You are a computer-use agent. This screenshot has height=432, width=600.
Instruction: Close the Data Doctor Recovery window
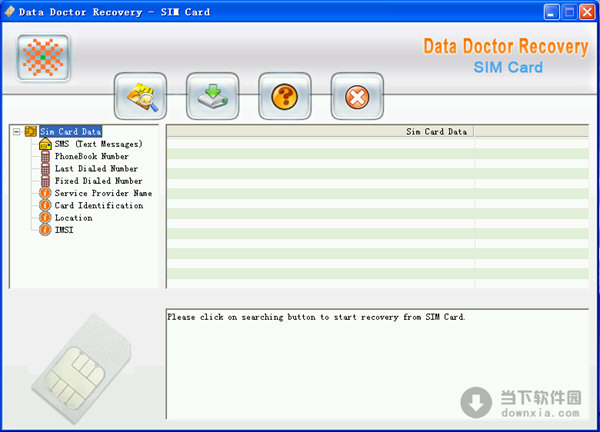pos(587,12)
